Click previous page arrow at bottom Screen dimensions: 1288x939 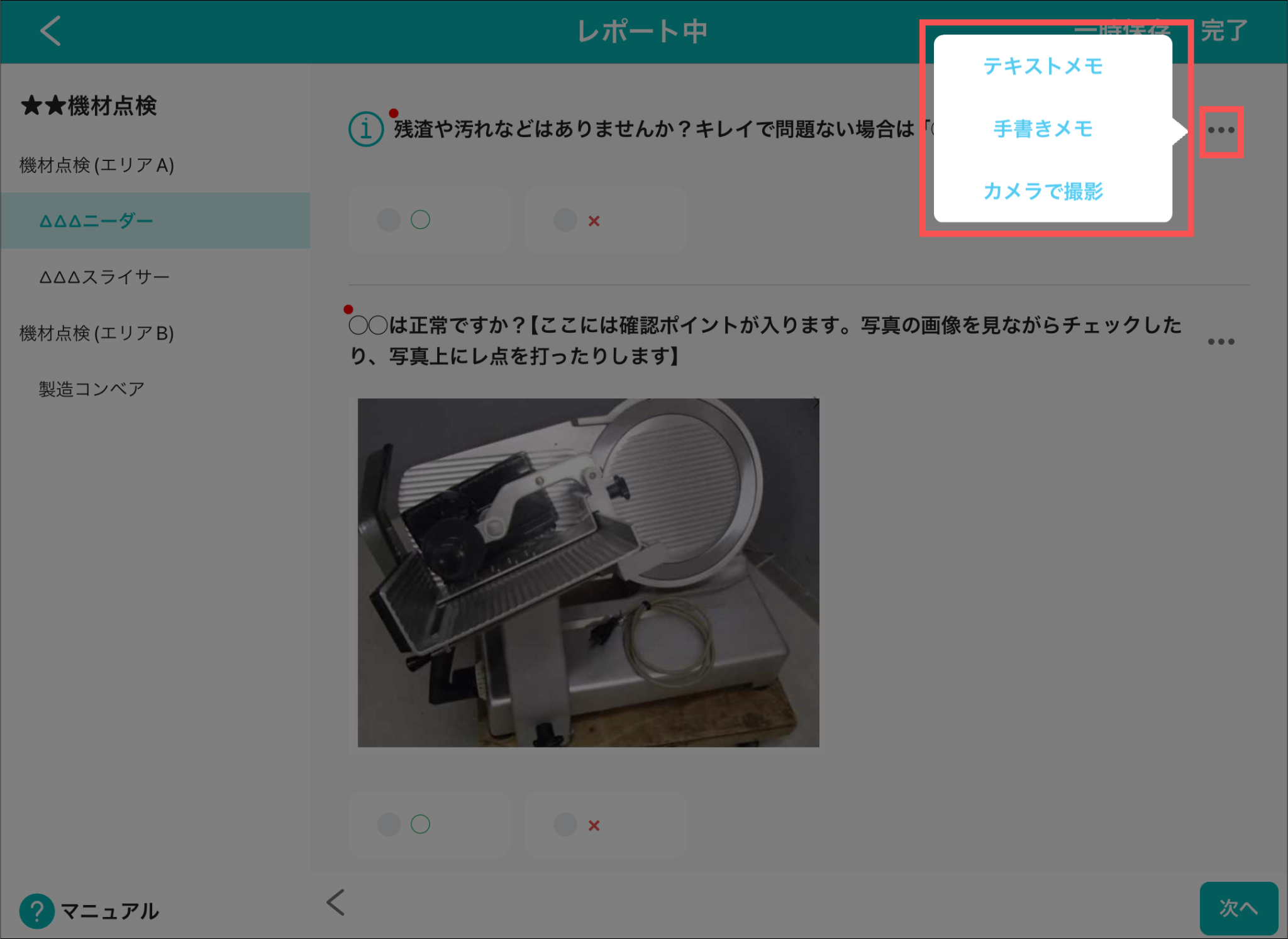(x=336, y=903)
